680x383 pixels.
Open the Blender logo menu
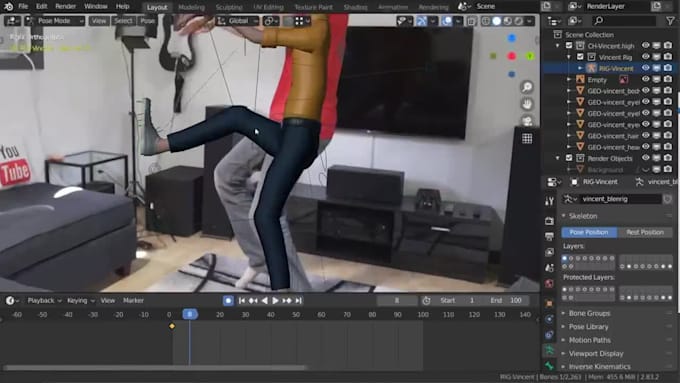click(x=8, y=7)
